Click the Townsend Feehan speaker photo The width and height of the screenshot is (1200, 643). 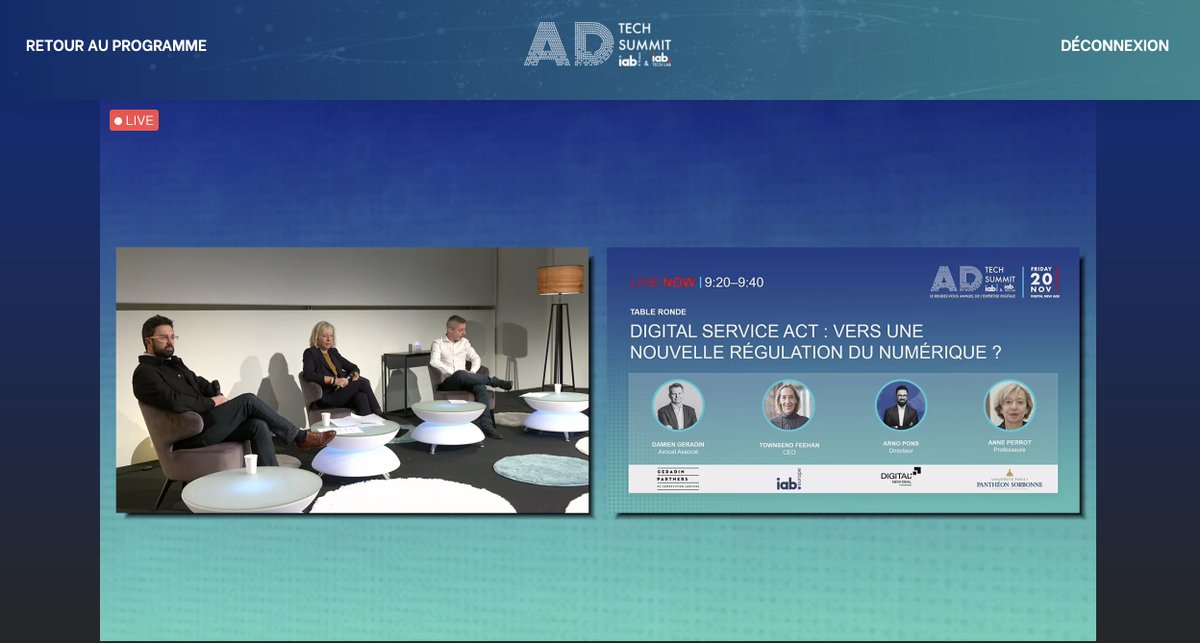coord(789,405)
